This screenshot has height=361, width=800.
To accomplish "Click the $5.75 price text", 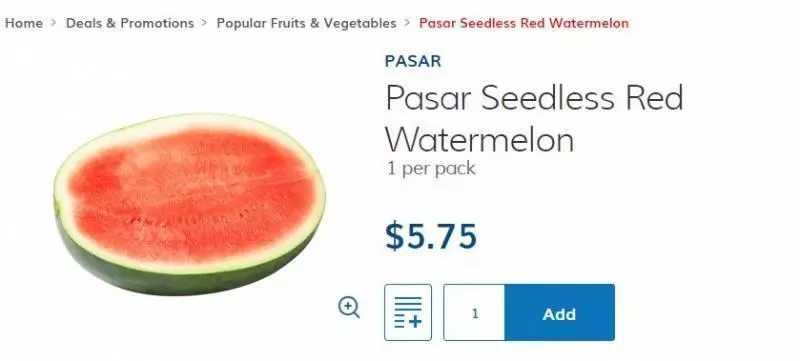I will 431,237.
